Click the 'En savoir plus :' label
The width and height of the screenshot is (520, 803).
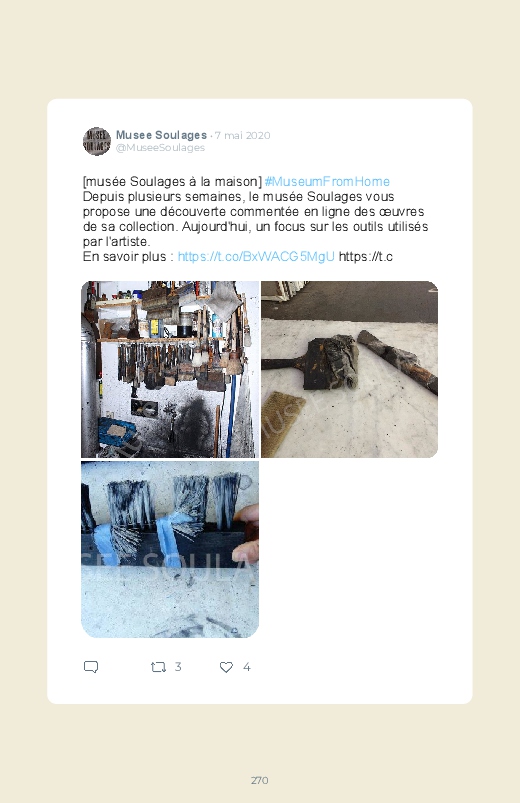[128, 257]
